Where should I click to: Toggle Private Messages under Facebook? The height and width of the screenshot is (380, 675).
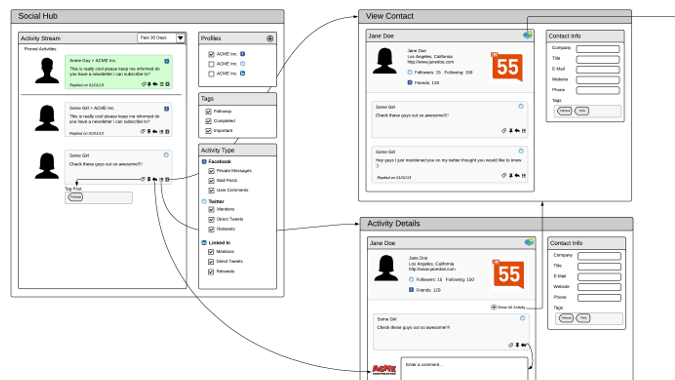pyautogui.click(x=211, y=171)
